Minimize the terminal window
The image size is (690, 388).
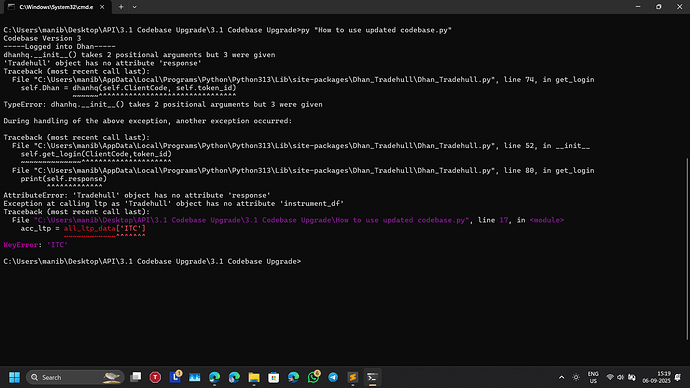click(x=638, y=7)
